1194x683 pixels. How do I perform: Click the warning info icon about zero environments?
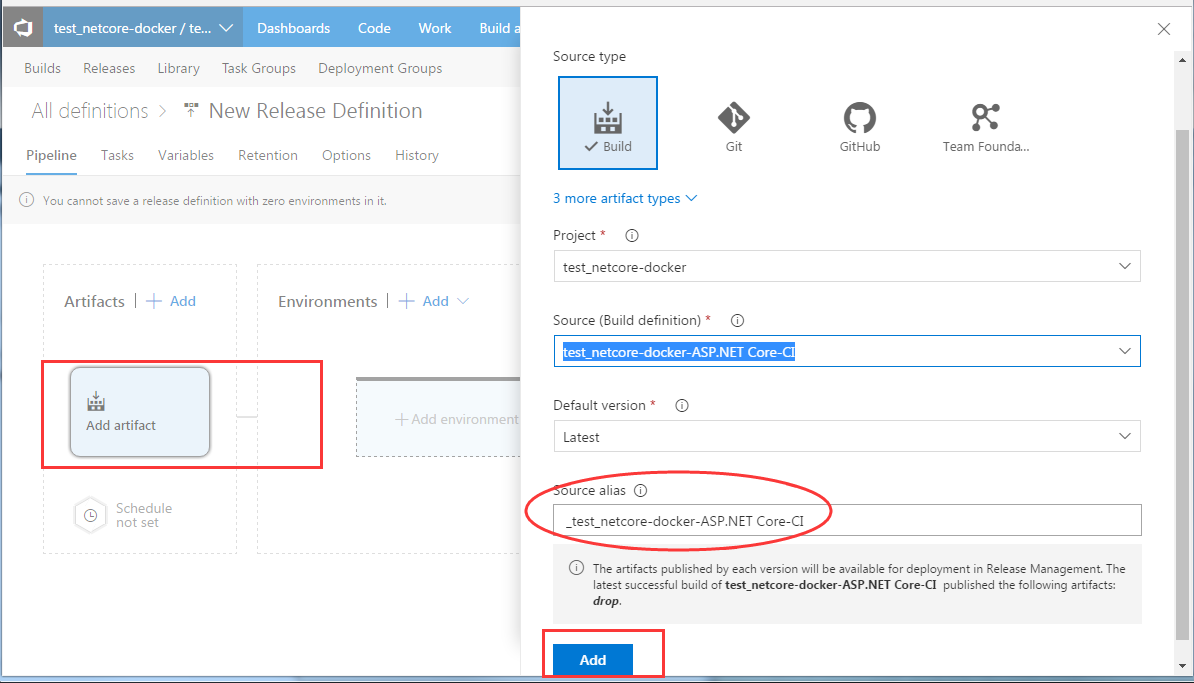tap(27, 200)
